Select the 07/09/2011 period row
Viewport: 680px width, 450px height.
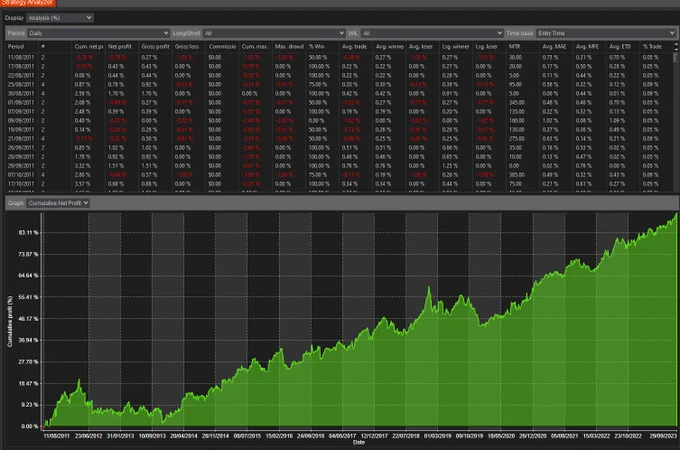[x=339, y=111]
